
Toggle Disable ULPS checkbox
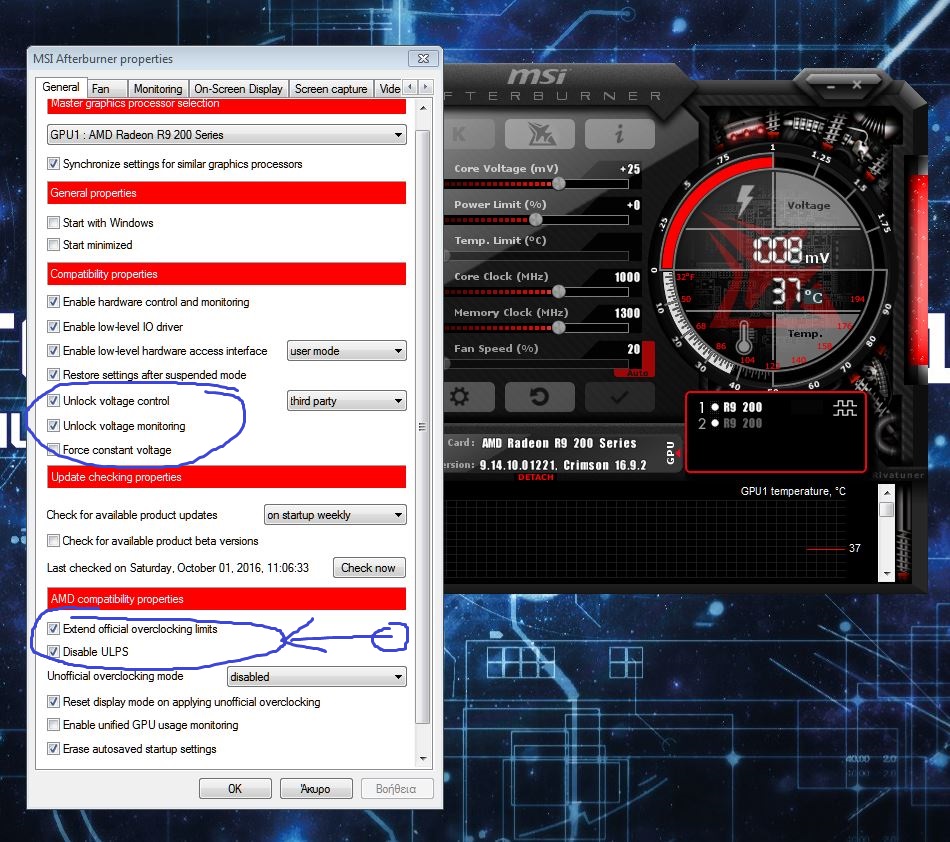coord(53,652)
